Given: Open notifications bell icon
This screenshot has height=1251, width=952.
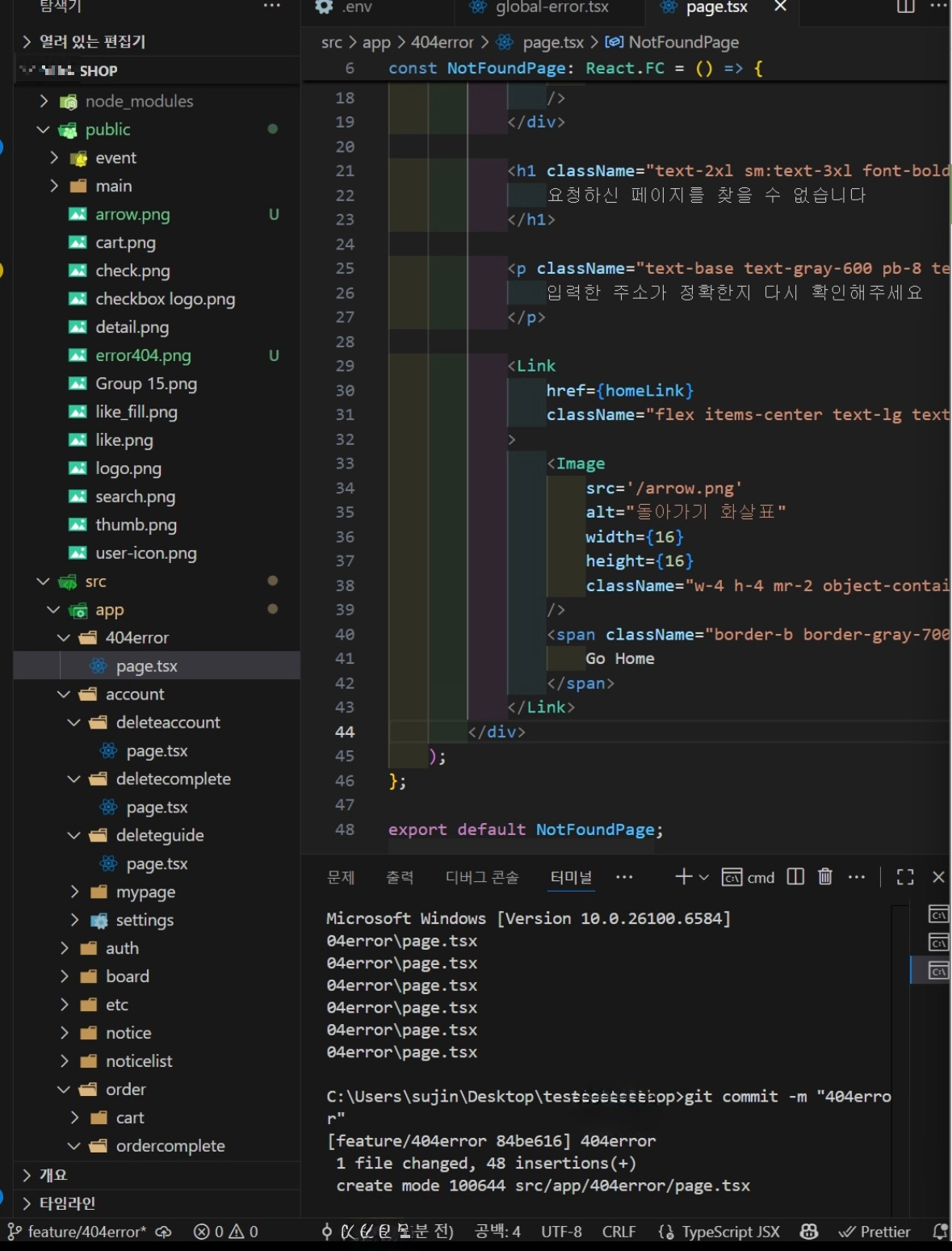Looking at the screenshot, I should click(939, 1232).
